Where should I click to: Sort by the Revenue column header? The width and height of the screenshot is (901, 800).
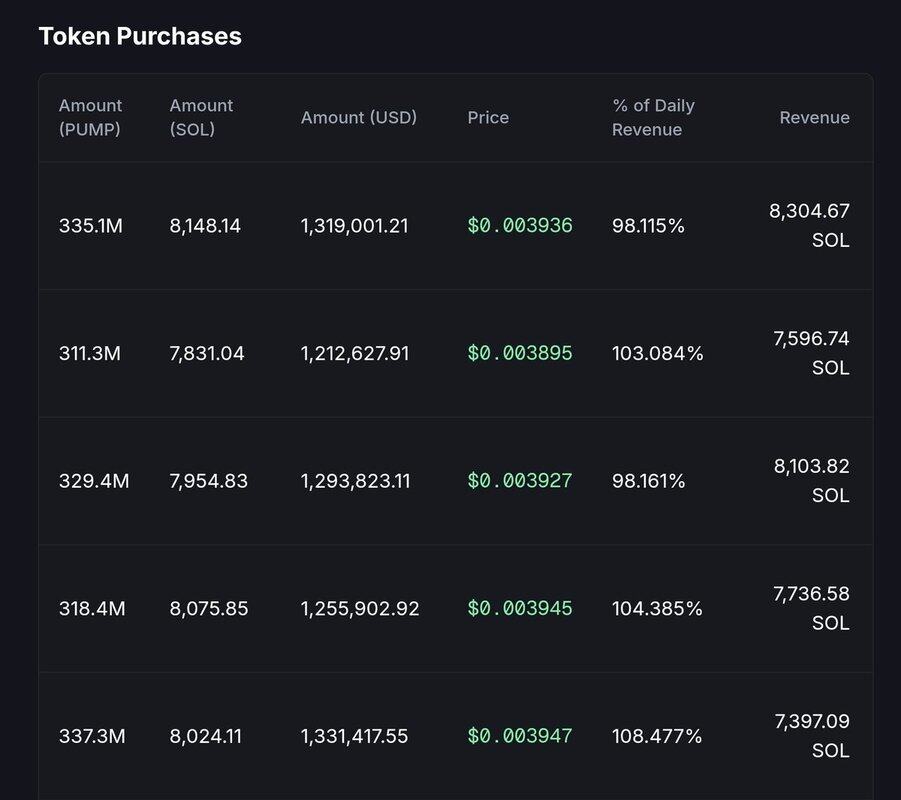814,117
